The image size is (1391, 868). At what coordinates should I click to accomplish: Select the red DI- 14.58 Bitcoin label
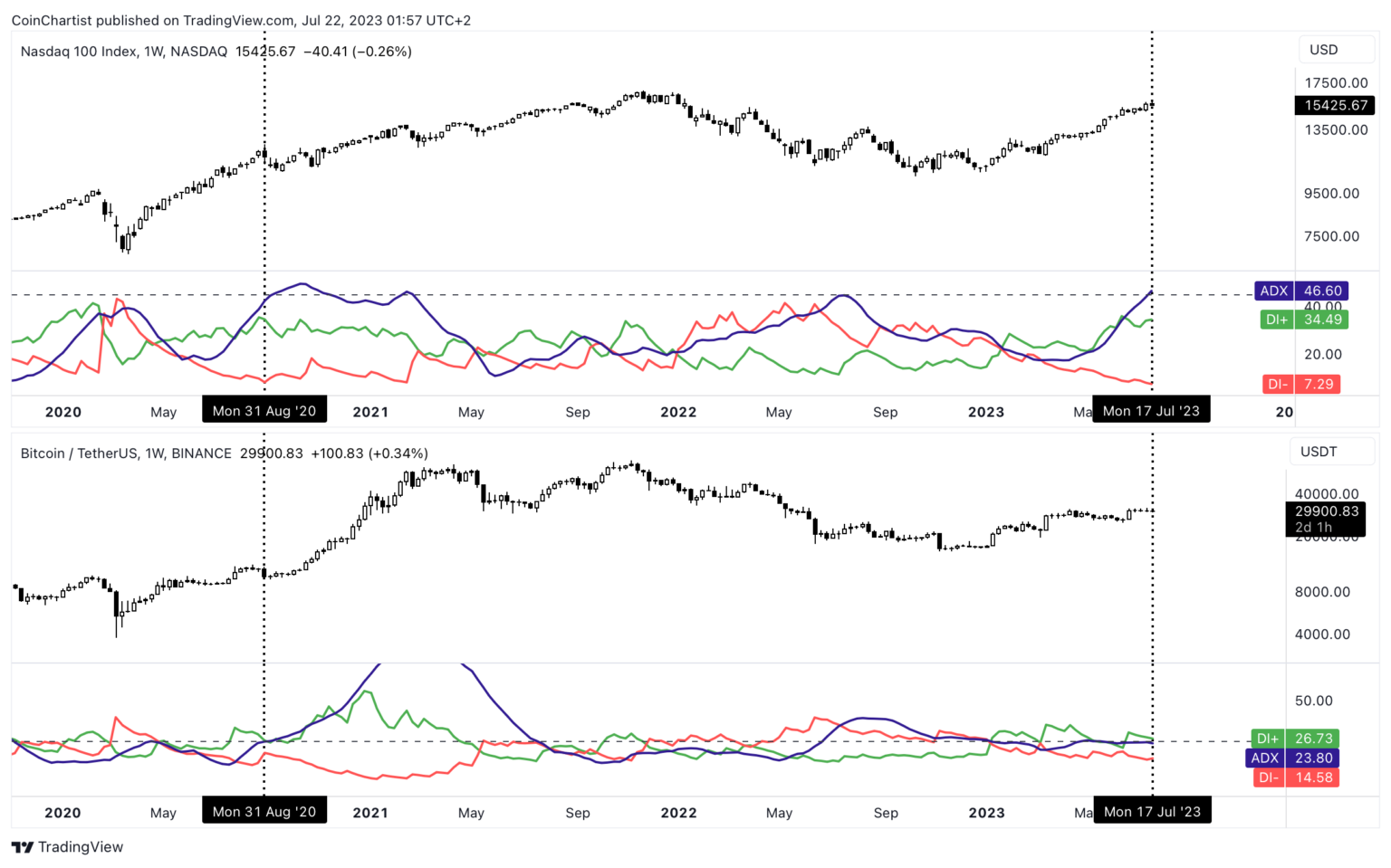(1295, 777)
